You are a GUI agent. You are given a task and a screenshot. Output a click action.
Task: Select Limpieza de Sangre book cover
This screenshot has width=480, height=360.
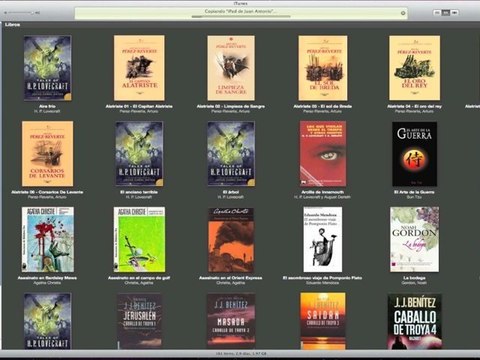click(231, 68)
